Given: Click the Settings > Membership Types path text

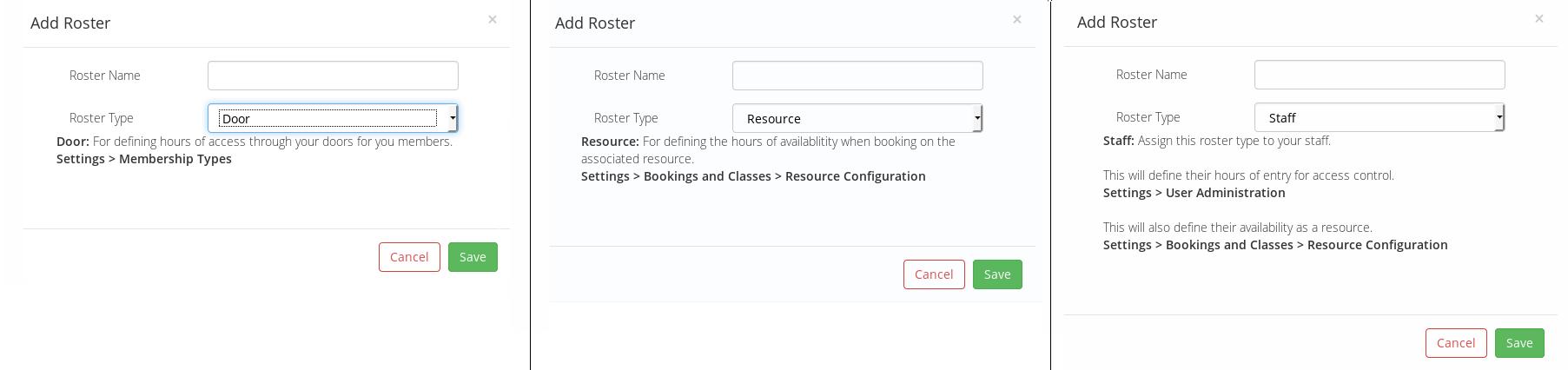Looking at the screenshot, I should (x=144, y=159).
